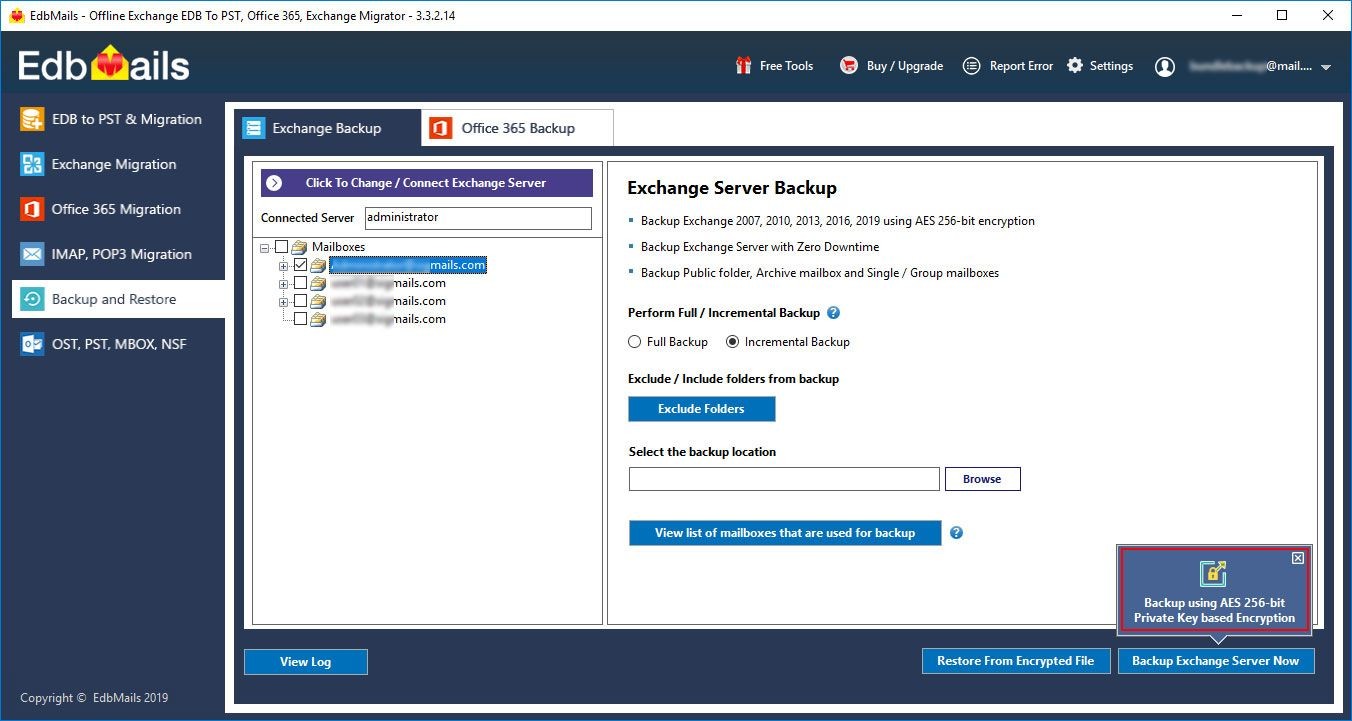Click the EdbMails logo in the header
The image size is (1352, 721).
(x=104, y=65)
